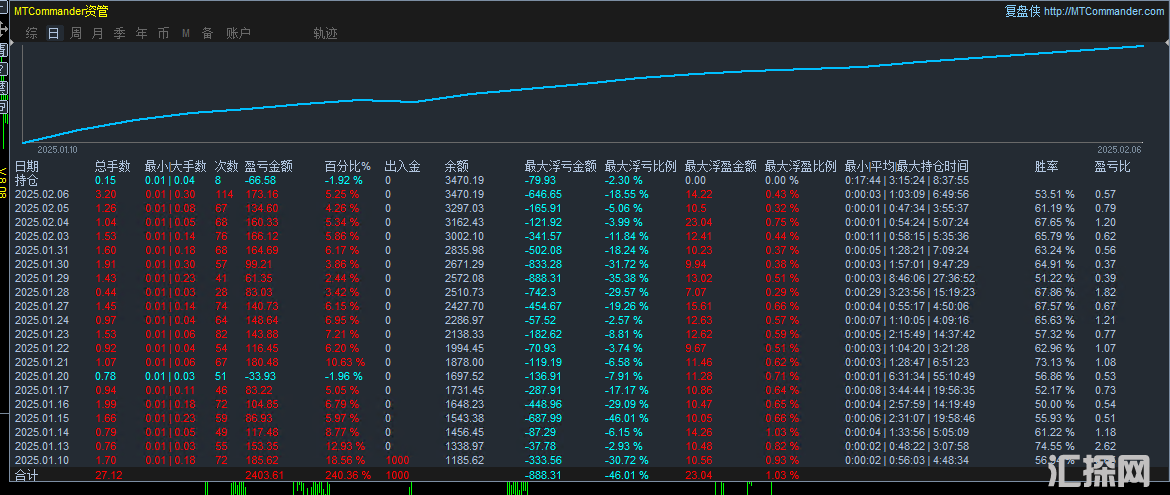Click the 最大浮盈比例 column header

coord(801,166)
